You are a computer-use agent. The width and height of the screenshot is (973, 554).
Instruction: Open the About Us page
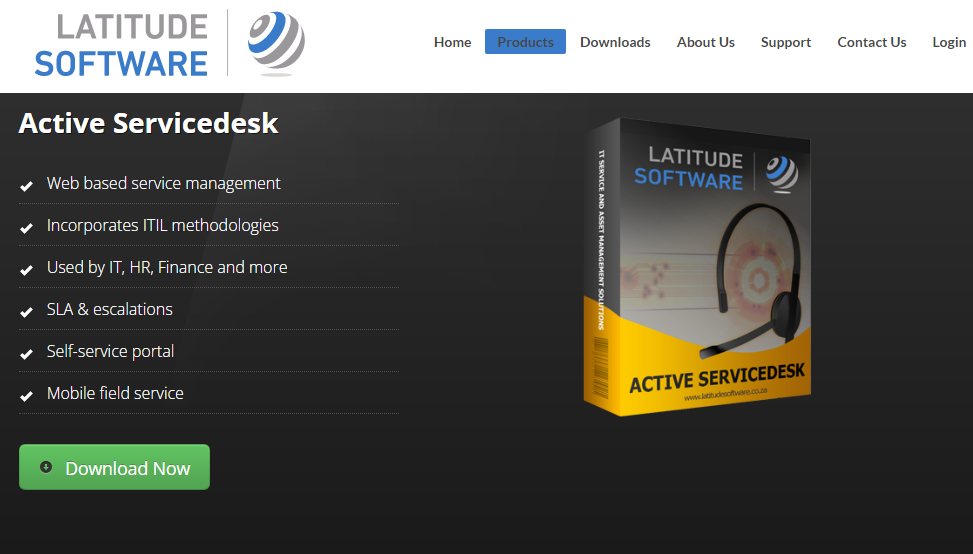pyautogui.click(x=706, y=42)
